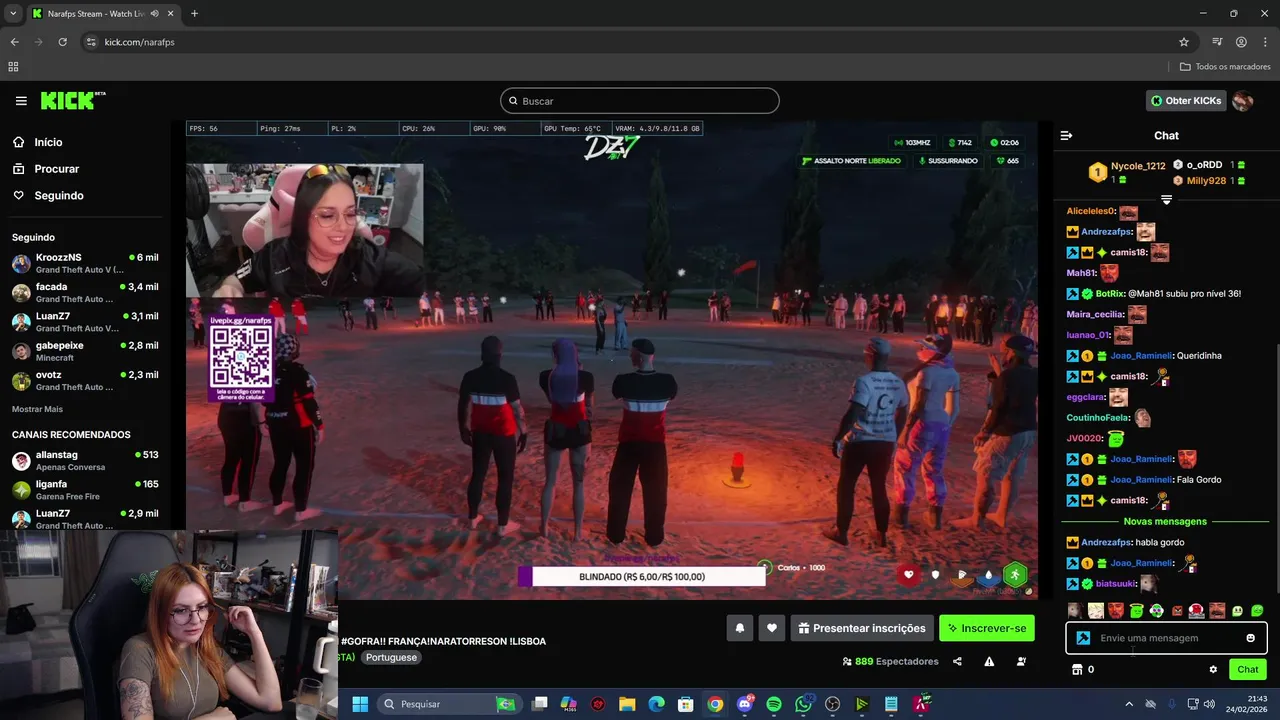Image resolution: width=1280 pixels, height=720 pixels.
Task: Open the Kick hamburger sidebar menu
Action: [x=21, y=101]
